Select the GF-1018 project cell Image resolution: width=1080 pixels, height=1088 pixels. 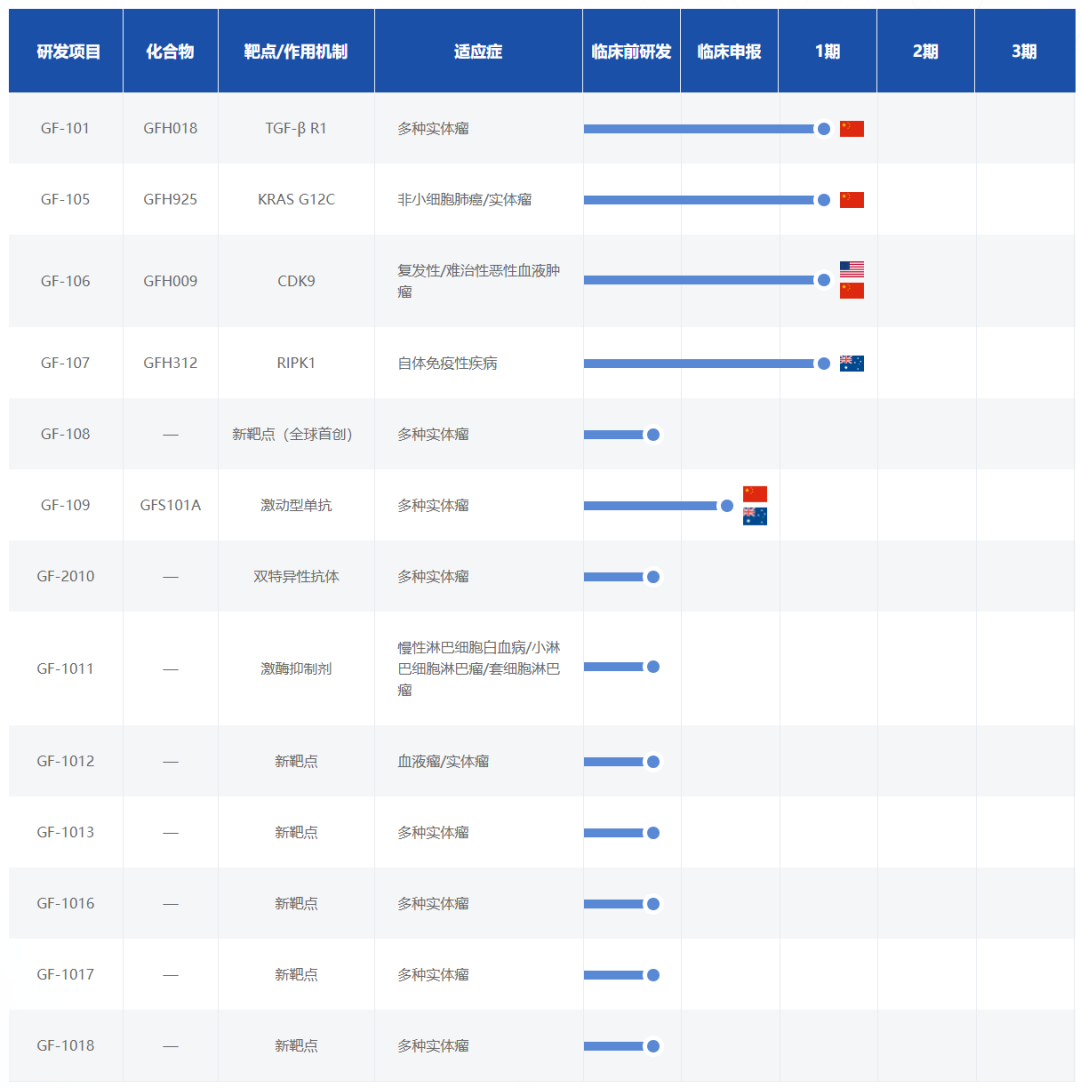[65, 1046]
